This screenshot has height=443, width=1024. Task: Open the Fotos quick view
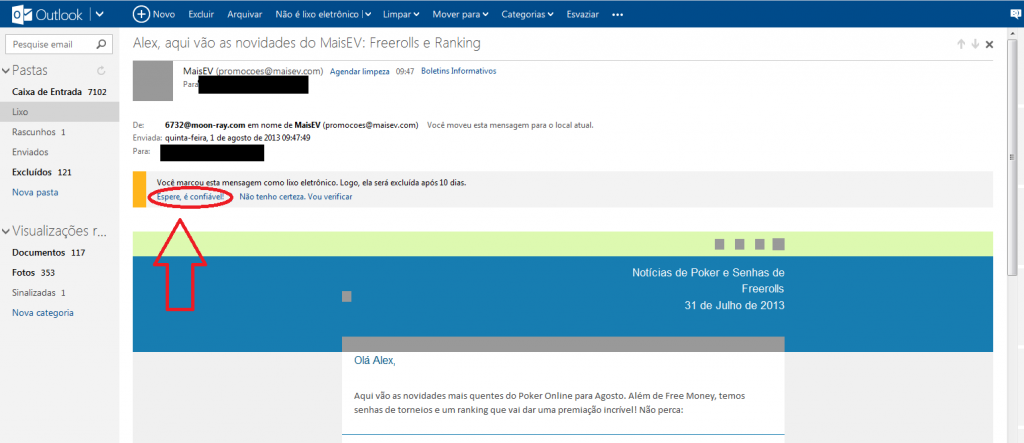tap(34, 272)
